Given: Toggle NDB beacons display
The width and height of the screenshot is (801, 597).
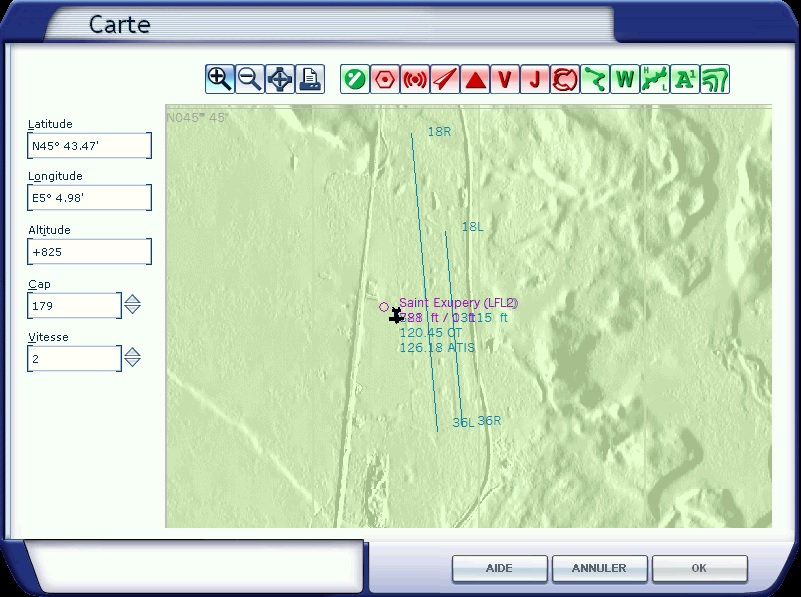Looking at the screenshot, I should 415,79.
